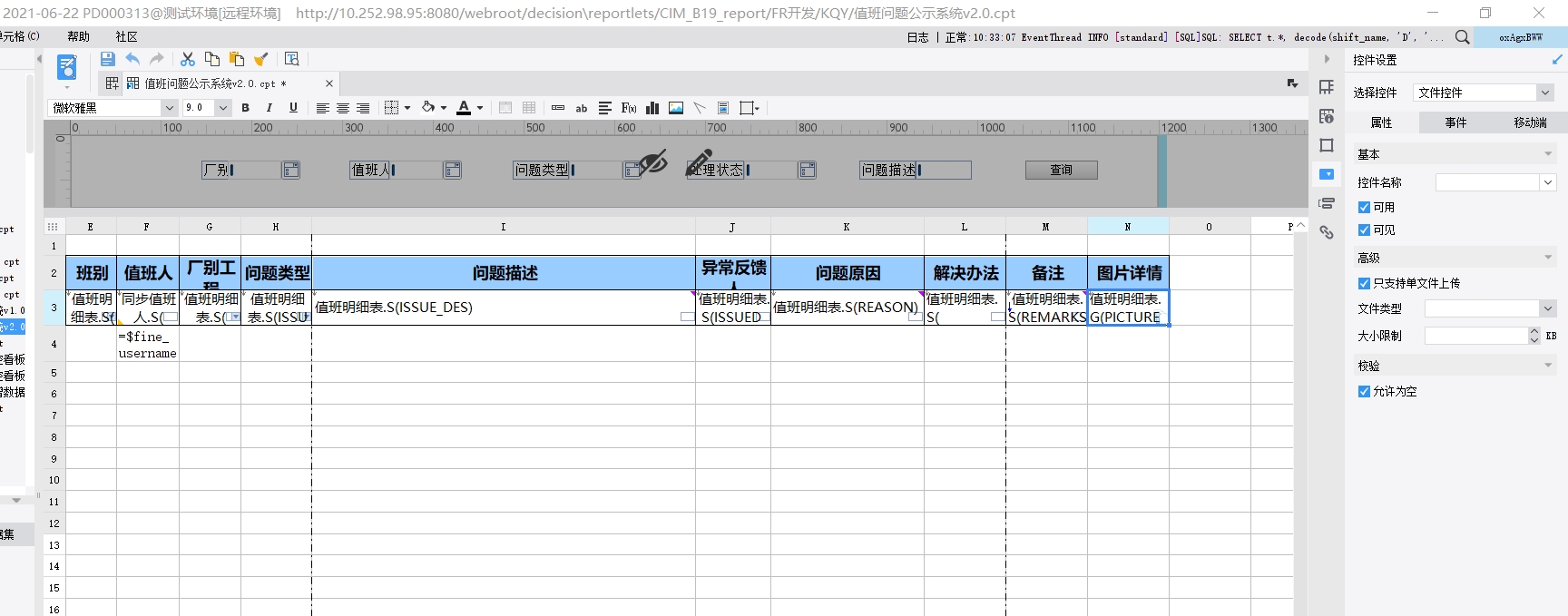Increase the 大小限制 stepper value
This screenshot has height=616, width=1568.
point(1534,331)
